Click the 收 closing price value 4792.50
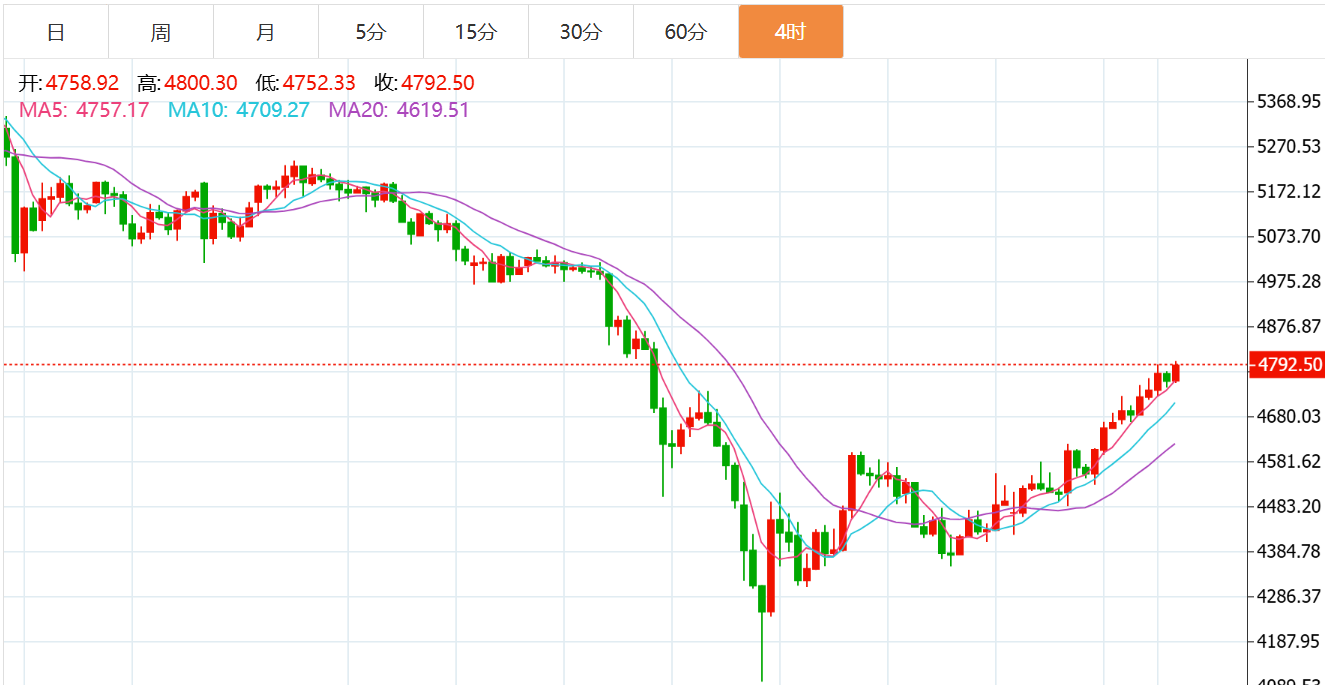The image size is (1325, 685). (x=438, y=83)
